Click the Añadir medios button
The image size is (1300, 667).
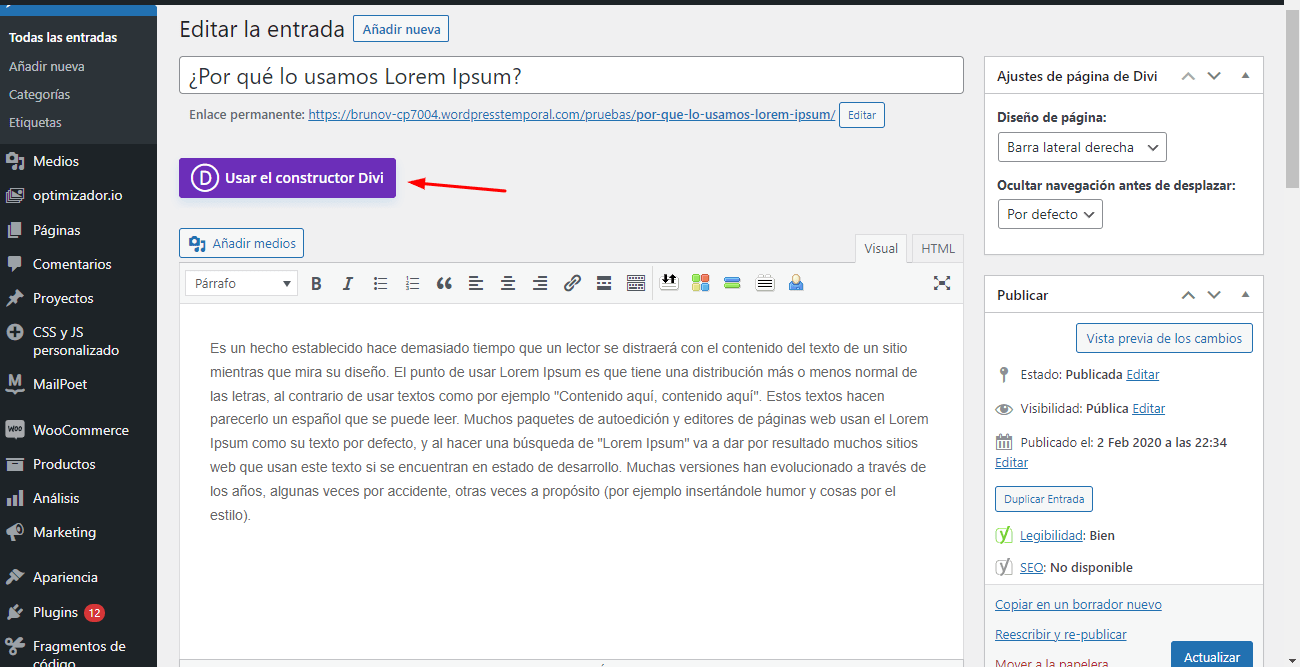(242, 243)
